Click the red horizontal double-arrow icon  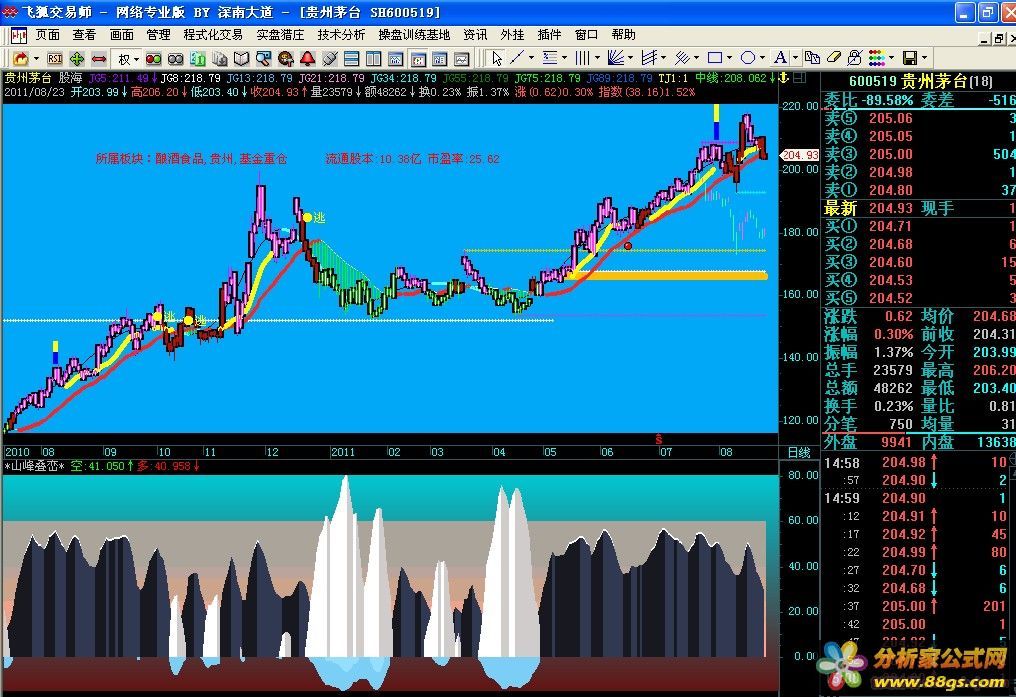point(98,58)
